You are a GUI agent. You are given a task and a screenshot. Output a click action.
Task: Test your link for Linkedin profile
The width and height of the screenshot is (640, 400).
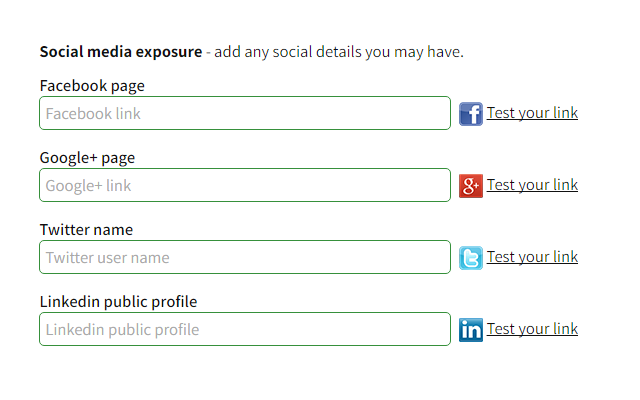[532, 329]
